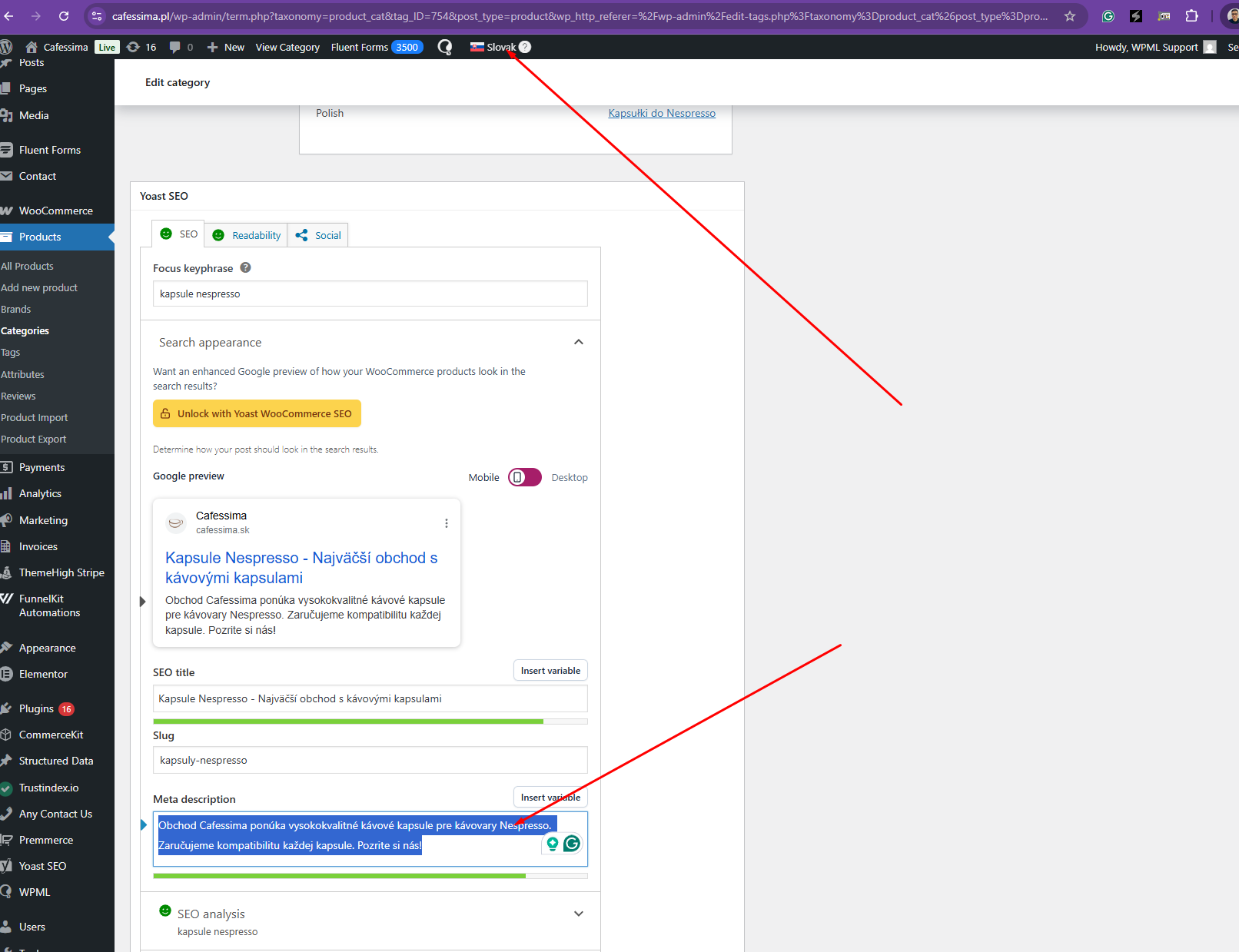Open WooCommerce in the sidebar menu

point(55,211)
